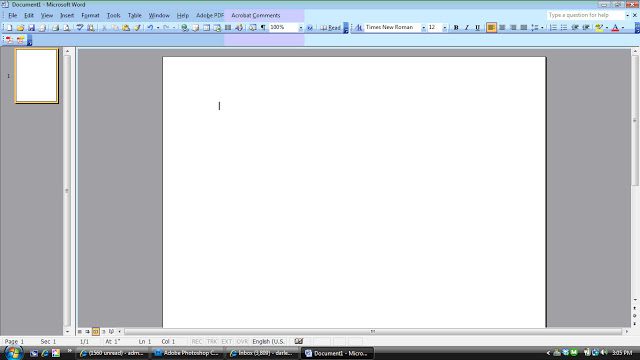This screenshot has width=640, height=360.
Task: Toggle italic formatting
Action: tap(467, 28)
